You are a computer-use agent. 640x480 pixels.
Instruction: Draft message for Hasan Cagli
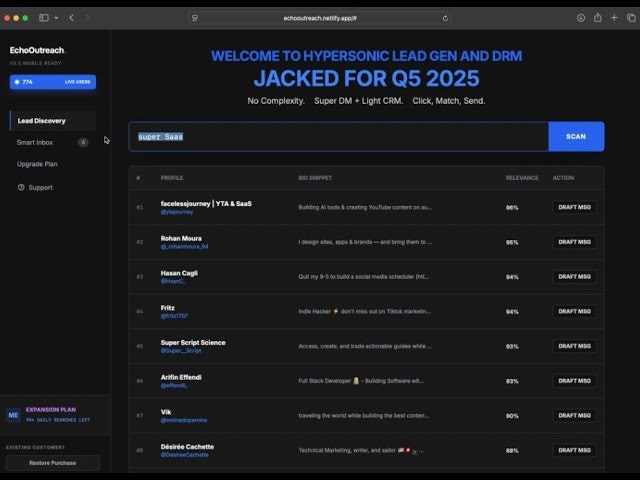[x=574, y=277]
